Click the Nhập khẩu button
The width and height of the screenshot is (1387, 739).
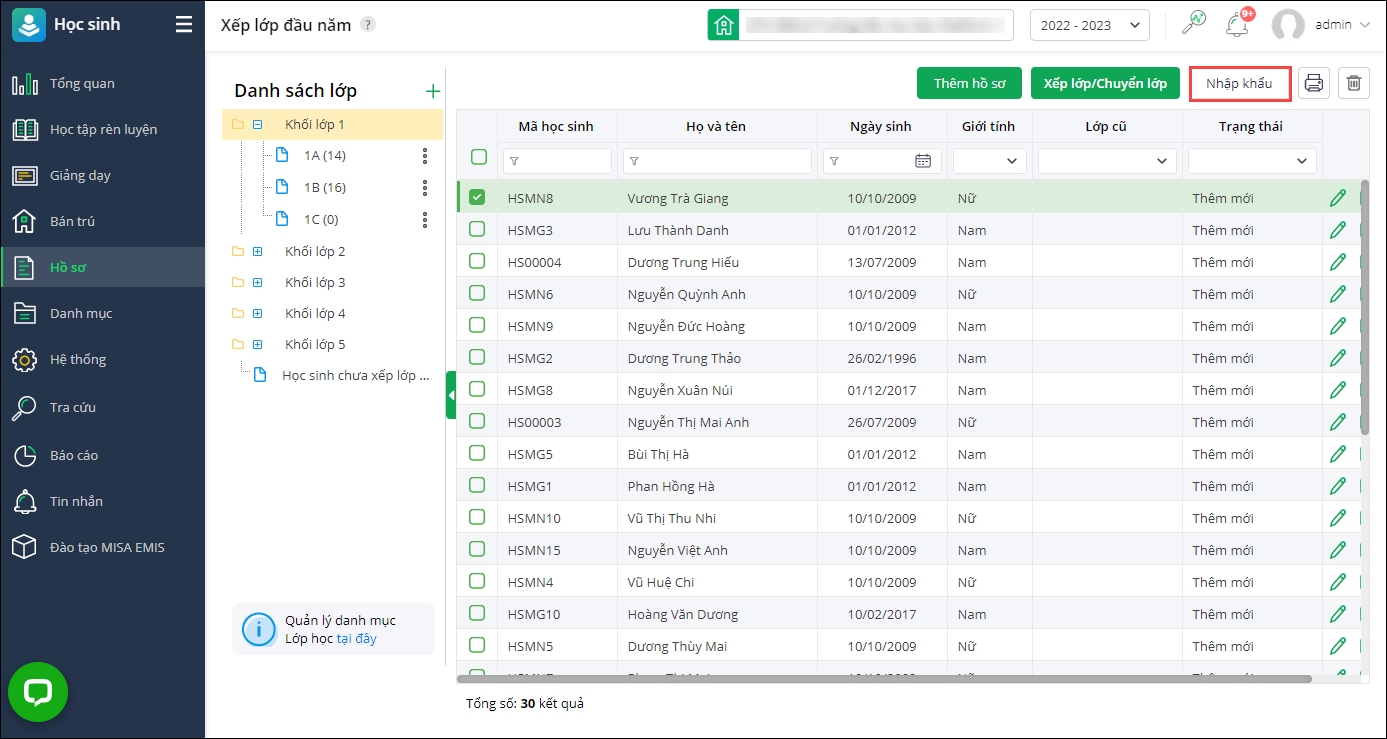1239,83
